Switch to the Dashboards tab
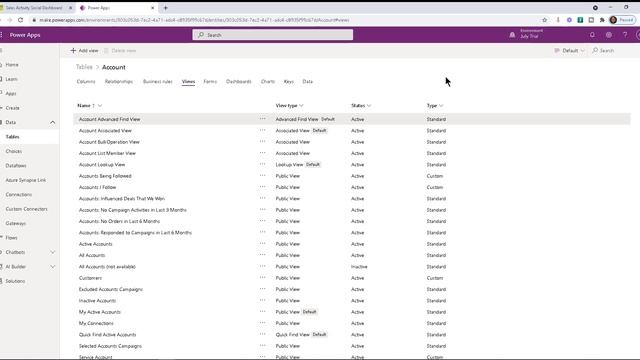The height and width of the screenshot is (360, 640). click(x=239, y=82)
